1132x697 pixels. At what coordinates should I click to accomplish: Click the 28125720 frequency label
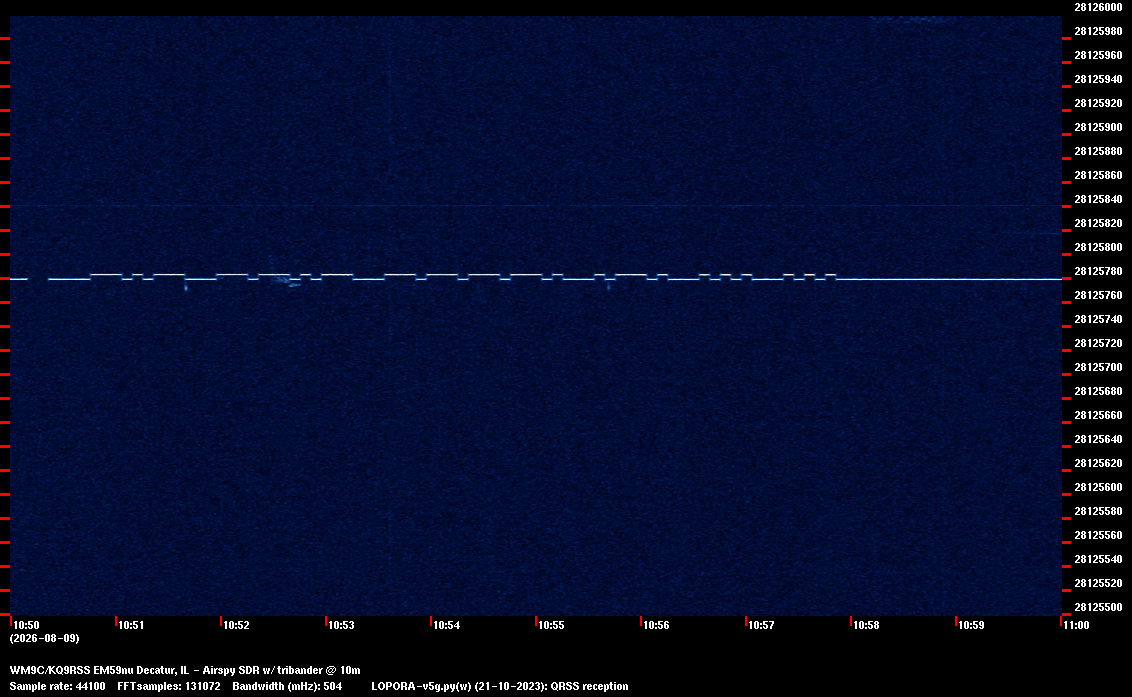1098,343
